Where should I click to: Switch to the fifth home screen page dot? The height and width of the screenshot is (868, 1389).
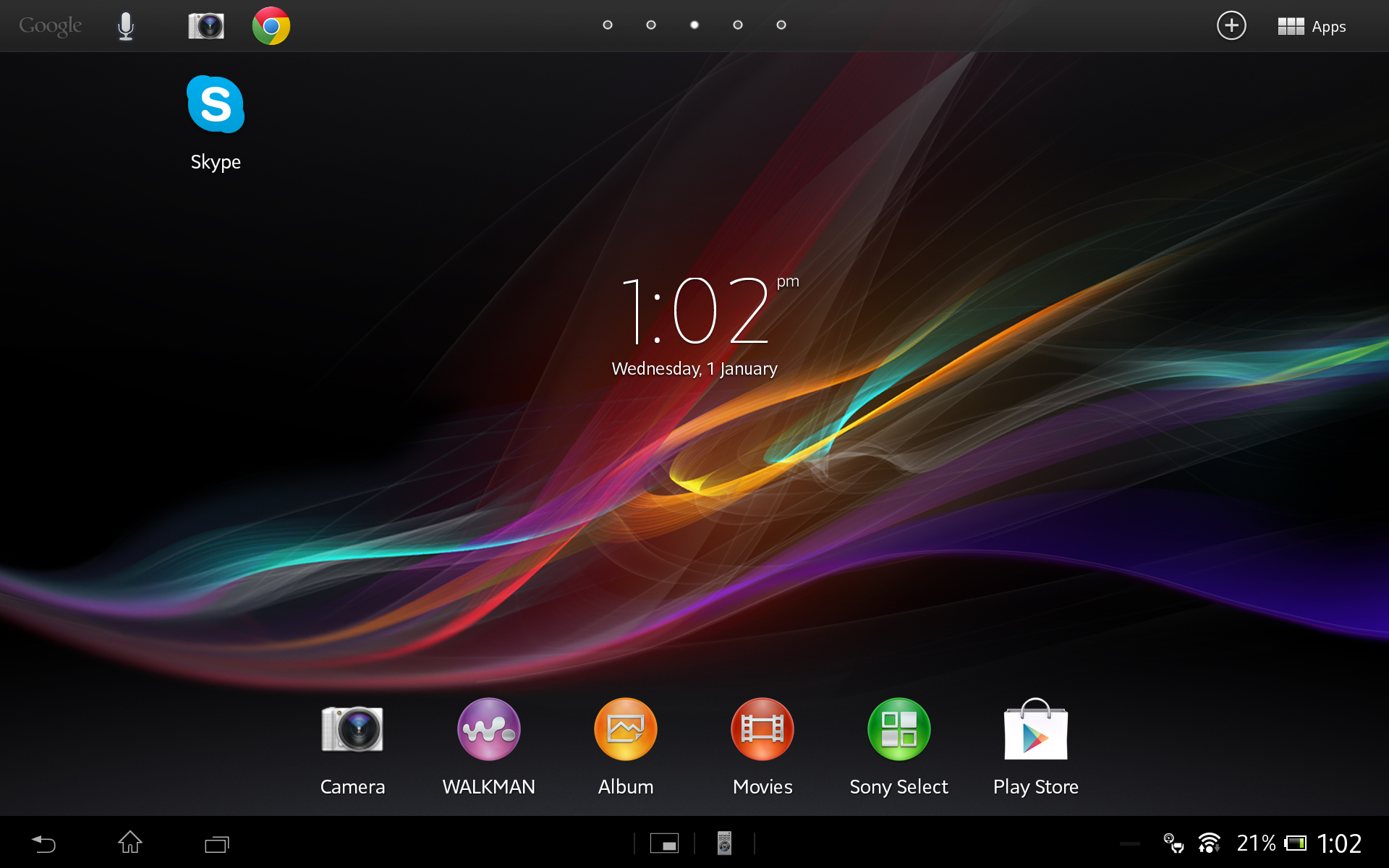pyautogui.click(x=781, y=25)
